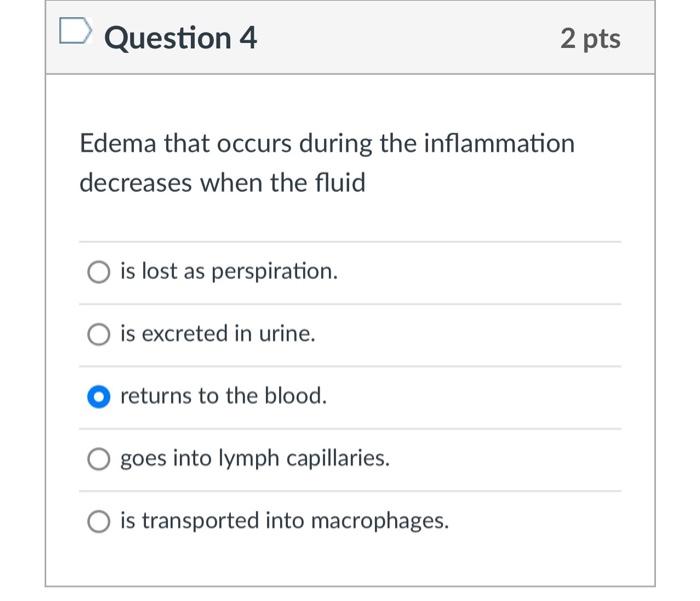Pick the "goes into lymph capillaries" radio button
Image resolution: width=700 pixels, height=601 pixels.
pyautogui.click(x=99, y=459)
